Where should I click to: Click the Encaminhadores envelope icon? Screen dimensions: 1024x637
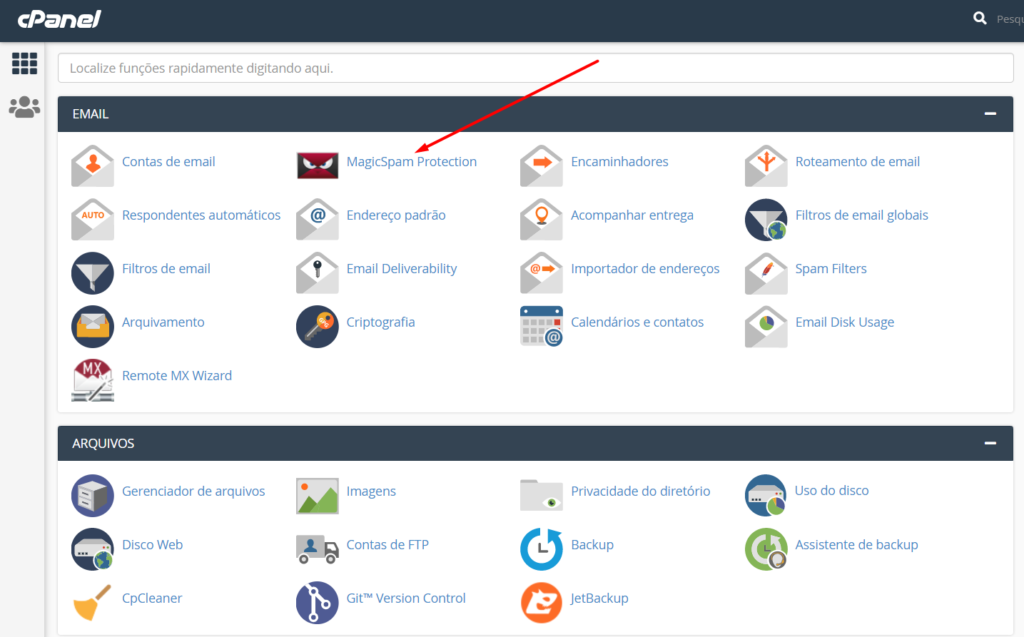click(541, 165)
